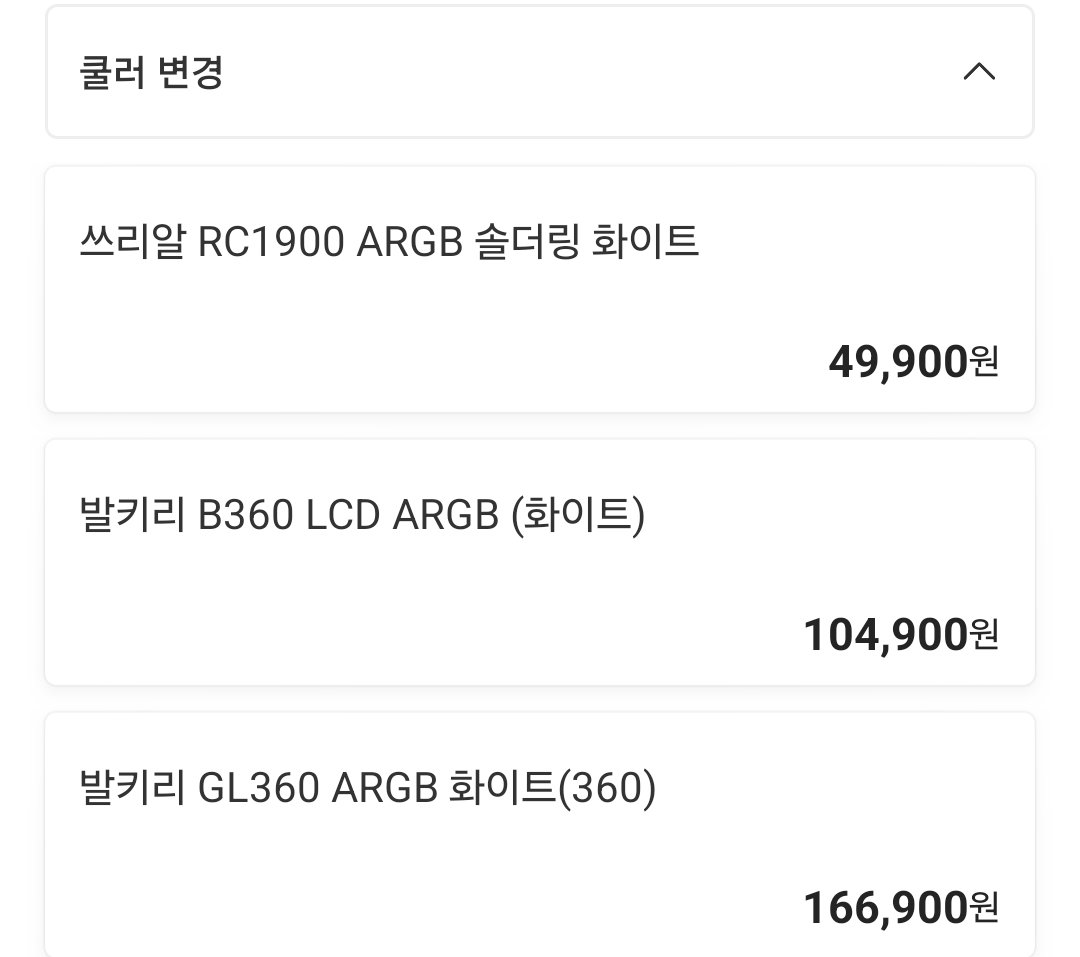Click the RC1900 product name text
The image size is (1080, 957).
389,242
